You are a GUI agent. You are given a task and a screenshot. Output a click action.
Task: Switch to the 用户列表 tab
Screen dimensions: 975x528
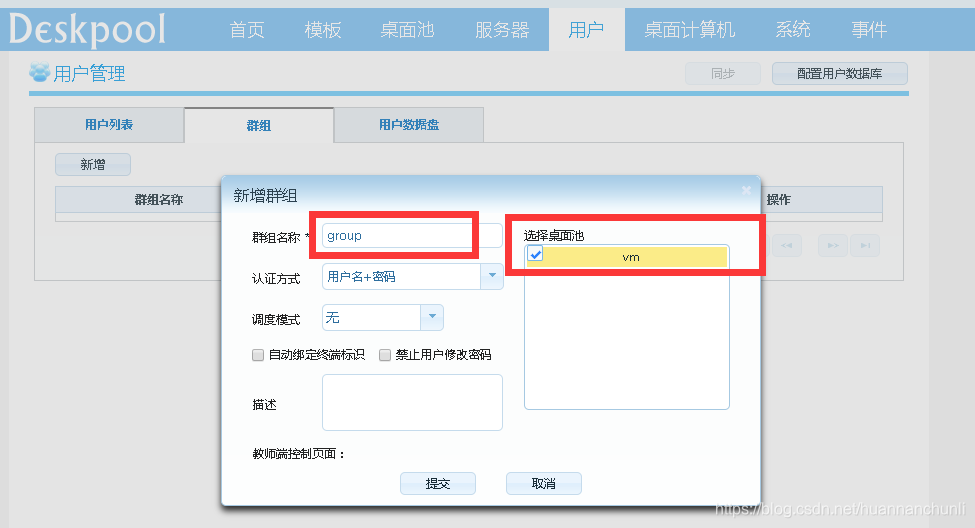pyautogui.click(x=109, y=124)
